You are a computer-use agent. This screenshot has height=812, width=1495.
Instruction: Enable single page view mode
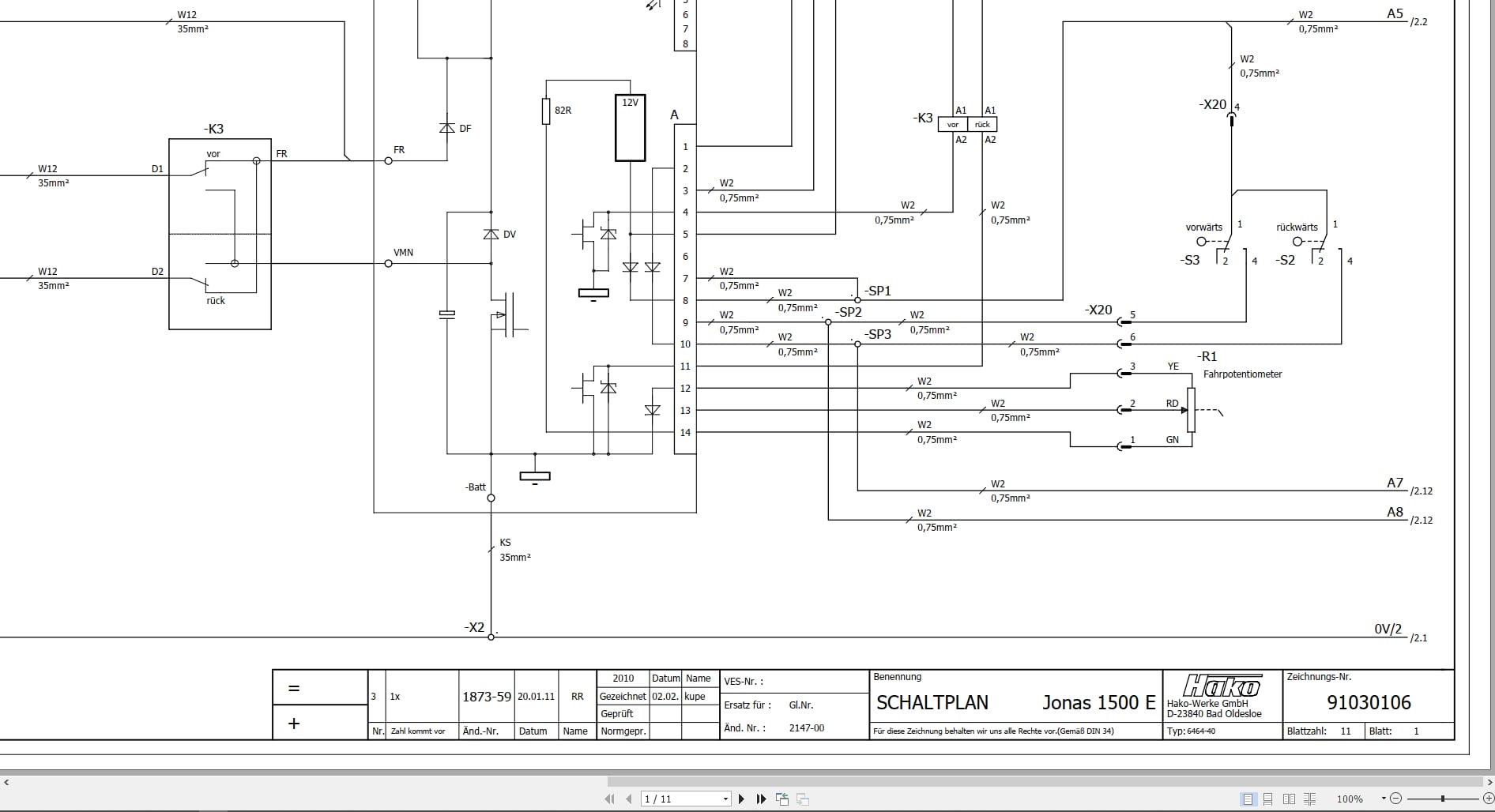(x=1248, y=799)
